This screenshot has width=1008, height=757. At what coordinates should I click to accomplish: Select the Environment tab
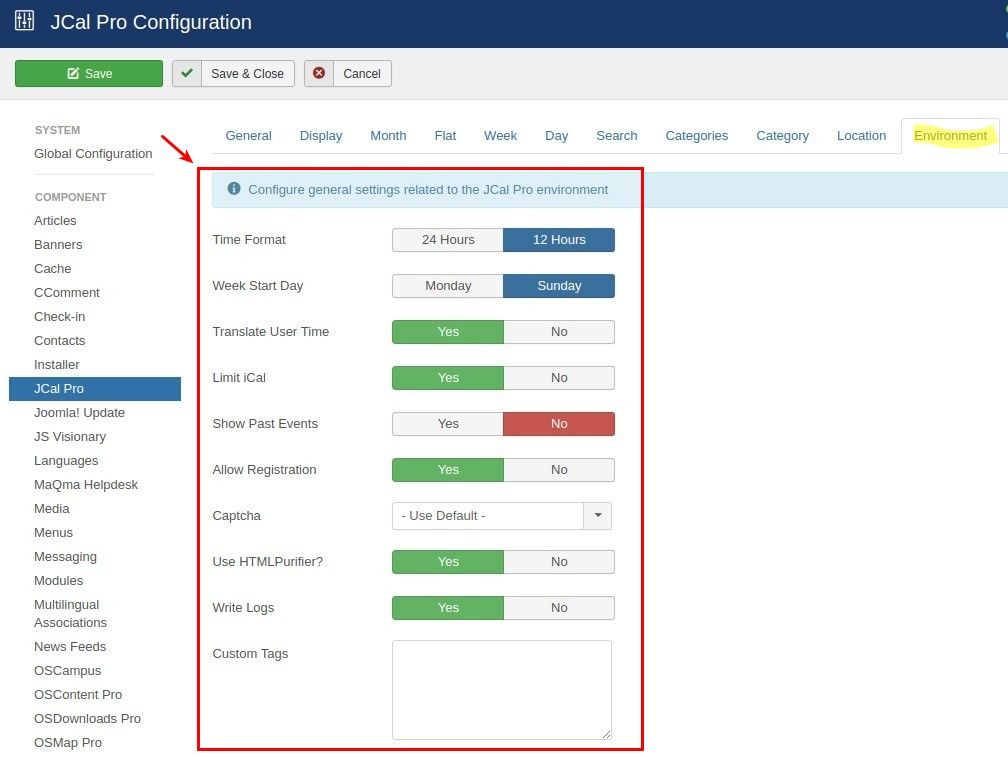pos(950,136)
